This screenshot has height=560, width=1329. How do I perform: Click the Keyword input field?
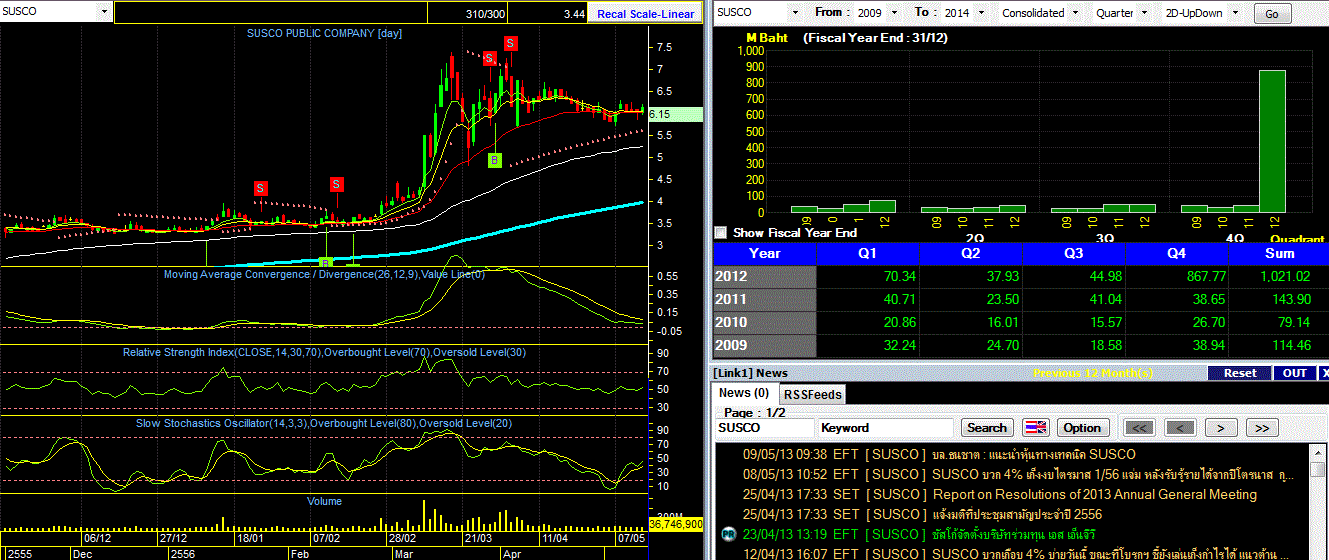885,428
